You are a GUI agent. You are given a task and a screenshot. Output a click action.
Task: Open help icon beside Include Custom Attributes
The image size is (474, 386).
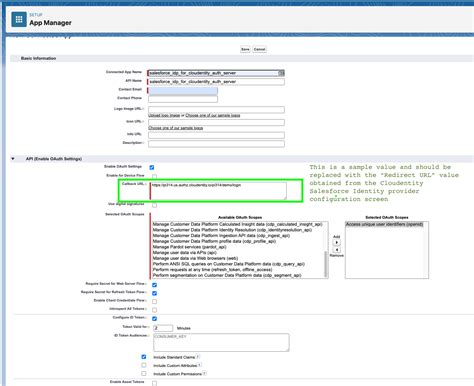pos(199,365)
